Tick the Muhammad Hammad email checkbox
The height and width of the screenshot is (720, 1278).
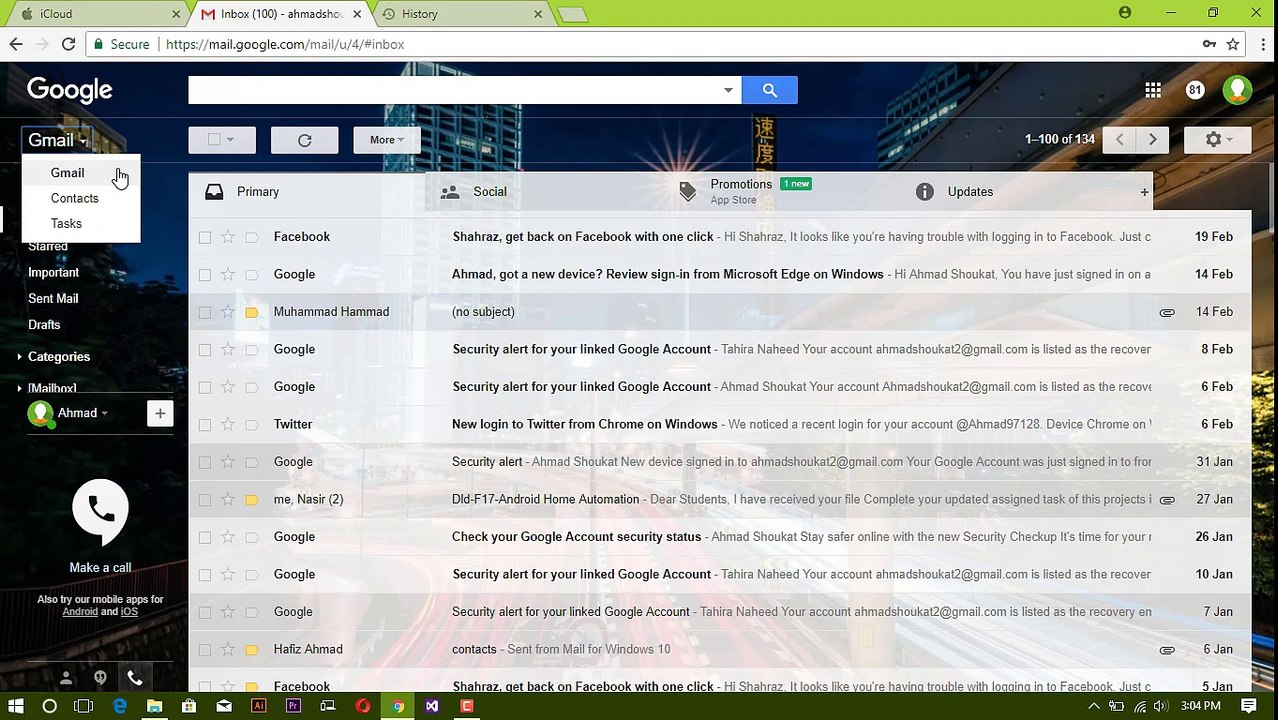pyautogui.click(x=205, y=312)
